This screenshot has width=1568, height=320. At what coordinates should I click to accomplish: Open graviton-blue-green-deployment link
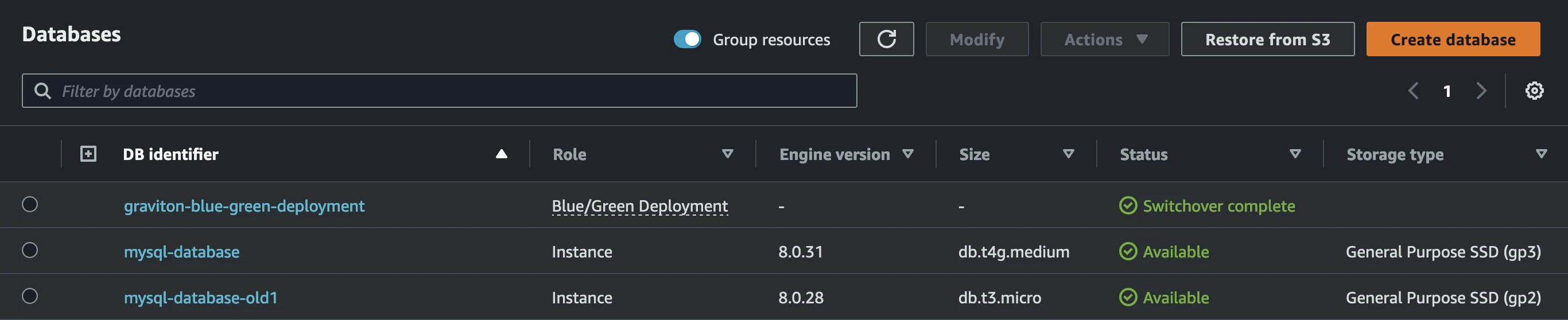[244, 206]
